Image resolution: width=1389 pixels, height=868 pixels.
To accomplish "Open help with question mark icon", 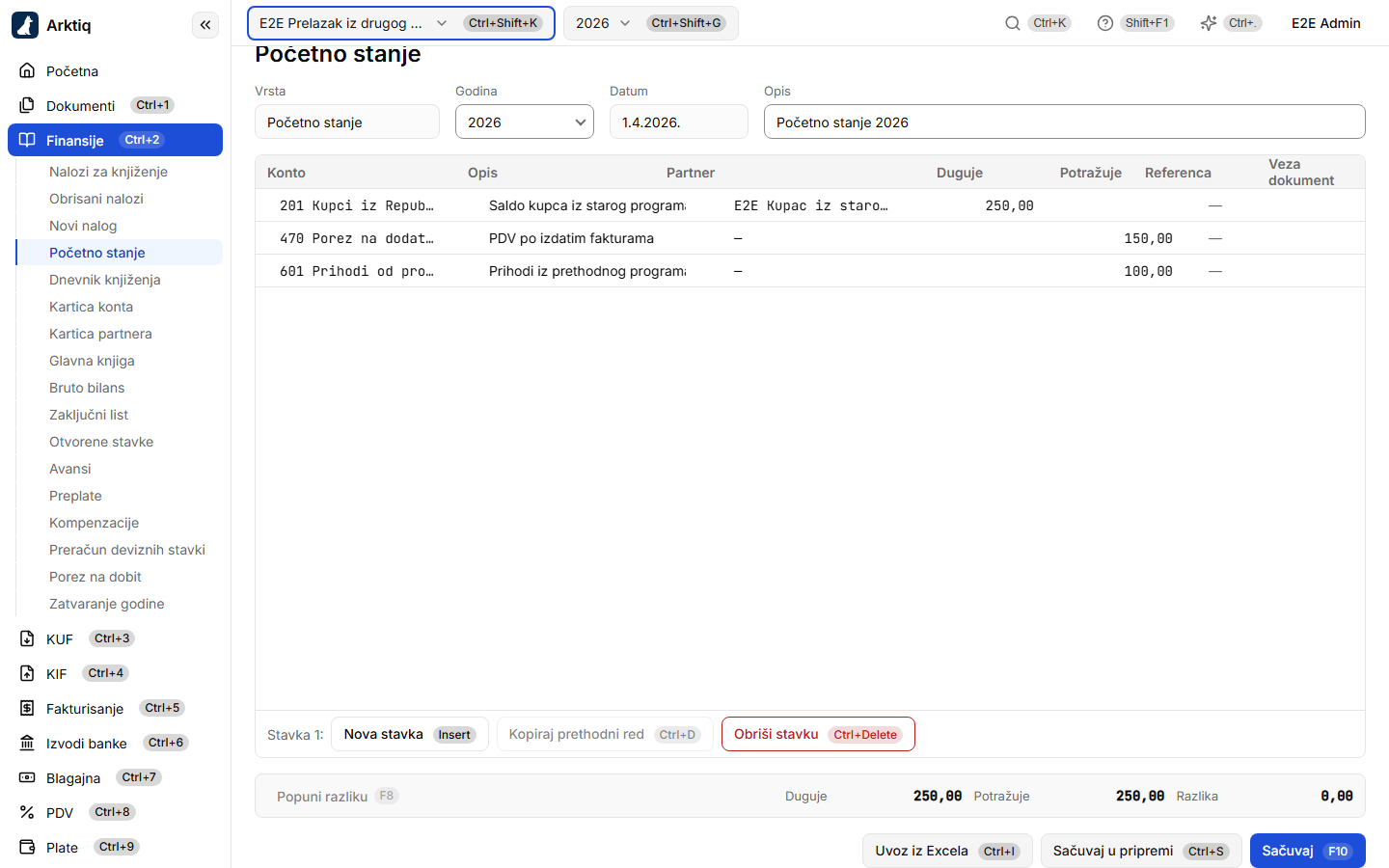I will point(1105,23).
